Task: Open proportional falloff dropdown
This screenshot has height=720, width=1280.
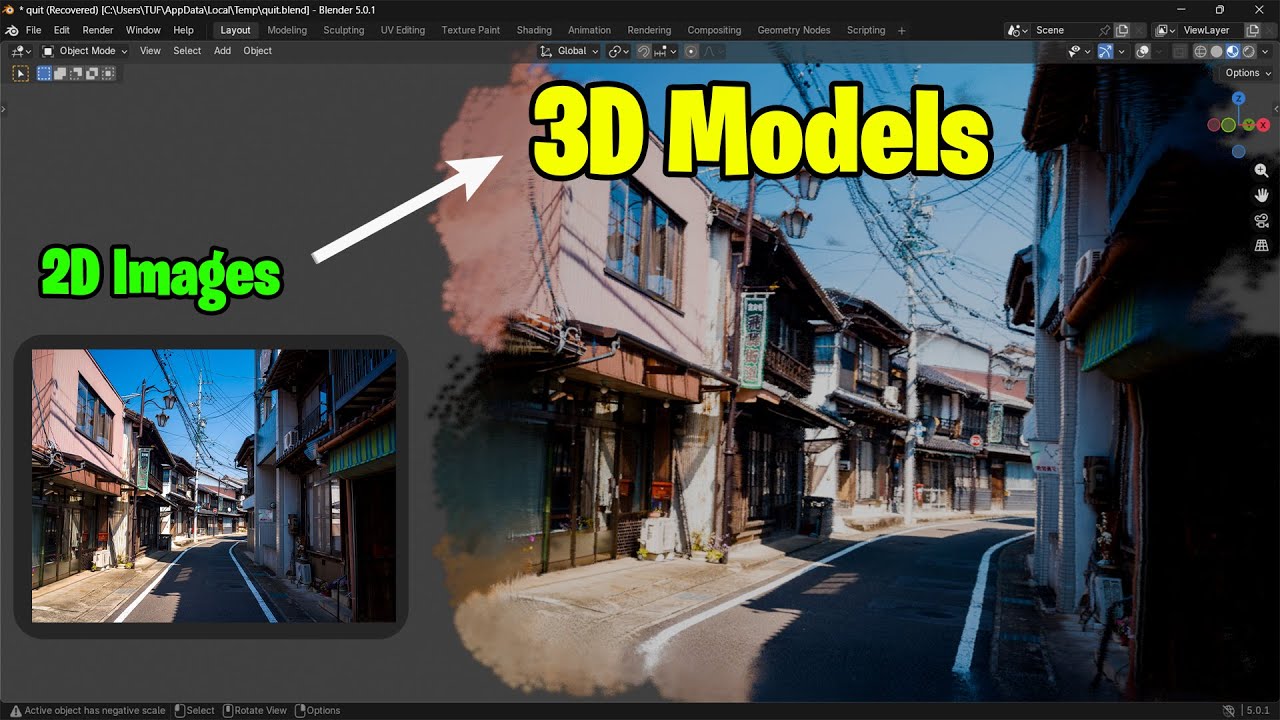Action: 713,51
